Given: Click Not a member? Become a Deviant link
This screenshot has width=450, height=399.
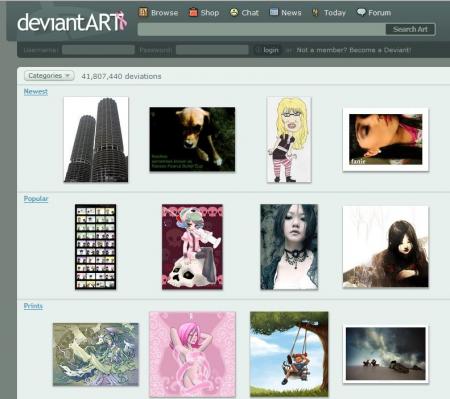Looking at the screenshot, I should click(x=354, y=50).
